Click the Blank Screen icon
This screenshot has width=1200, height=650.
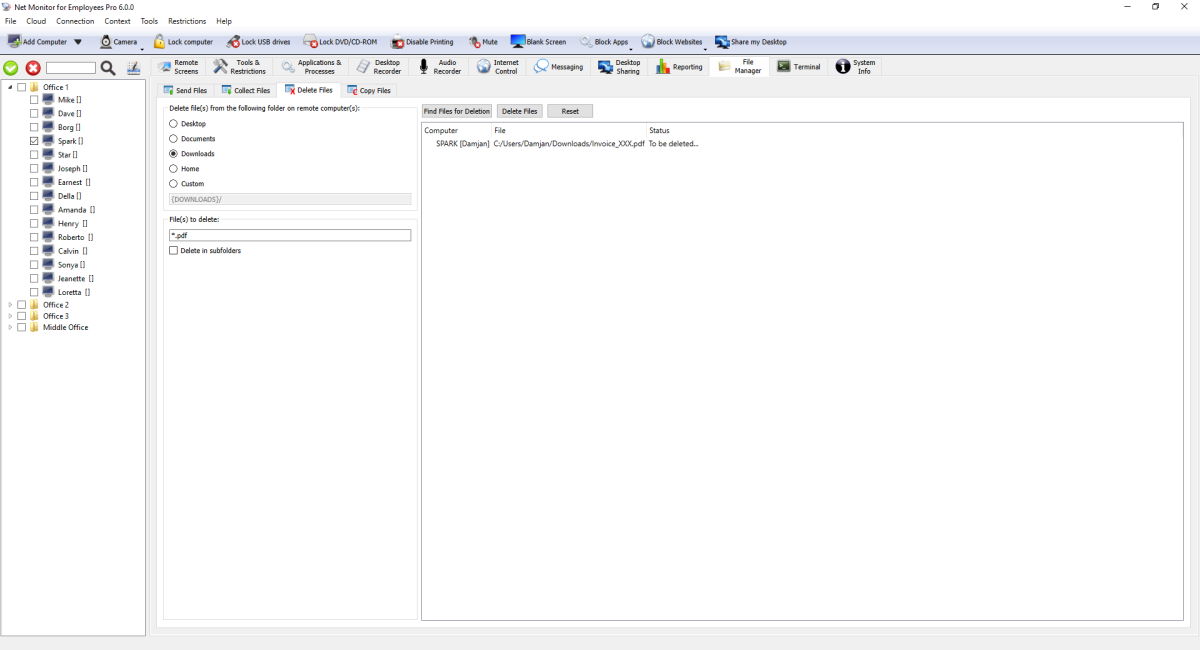pos(518,42)
